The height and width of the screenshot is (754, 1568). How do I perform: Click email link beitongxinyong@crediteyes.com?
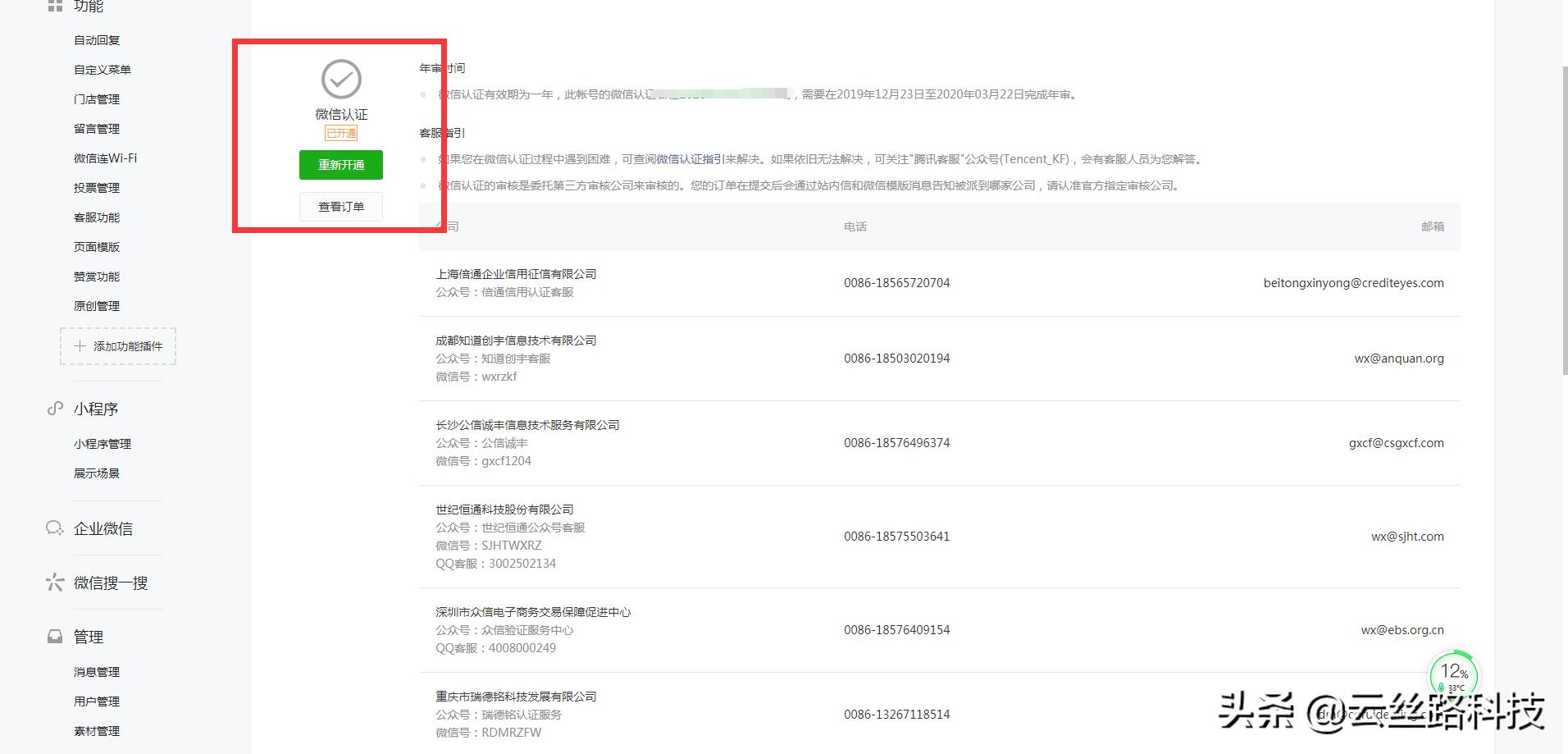pyautogui.click(x=1352, y=282)
